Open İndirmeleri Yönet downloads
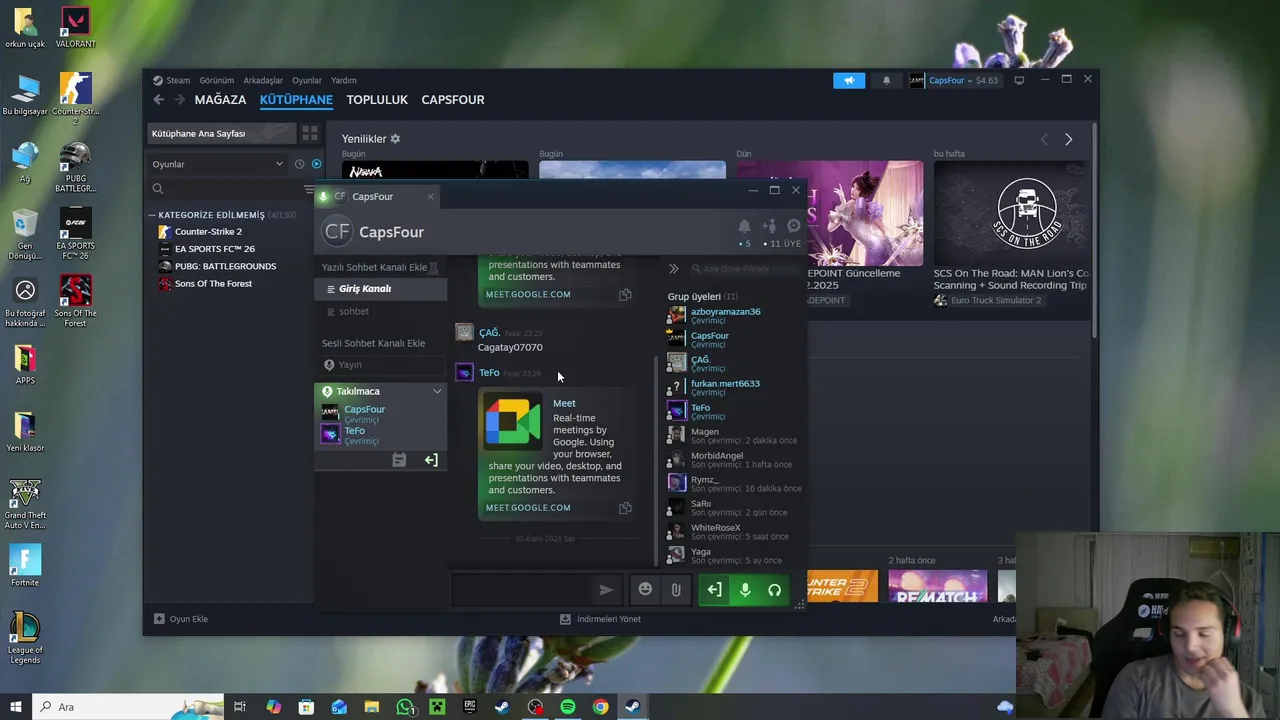Viewport: 1280px width, 720px height. (600, 619)
